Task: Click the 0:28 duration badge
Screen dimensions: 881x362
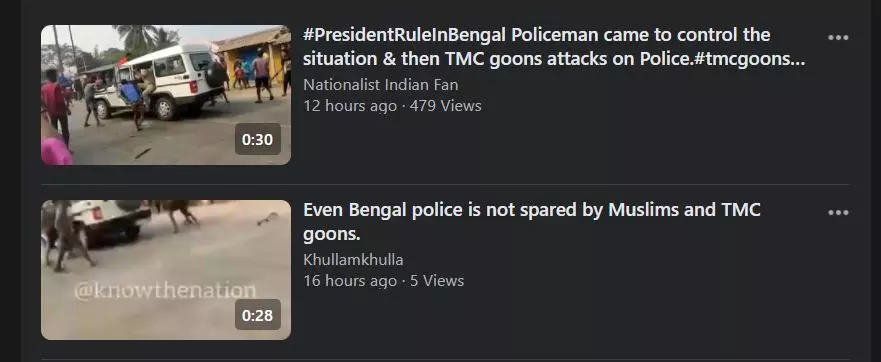Action: (257, 315)
